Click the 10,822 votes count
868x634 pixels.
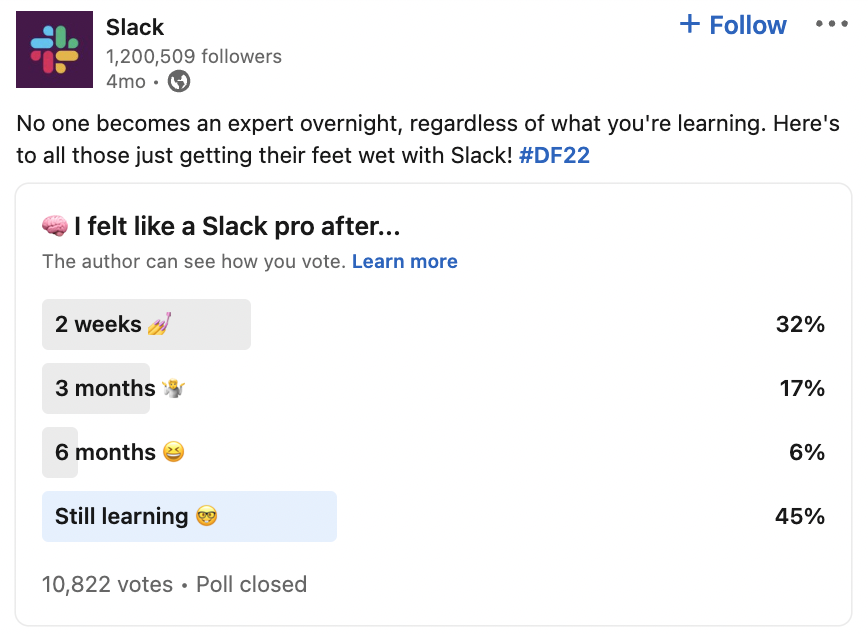(x=107, y=584)
